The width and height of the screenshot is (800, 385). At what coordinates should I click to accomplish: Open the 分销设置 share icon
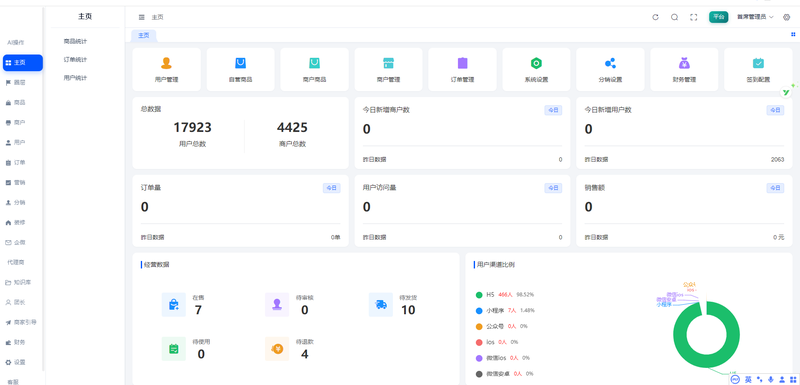tap(610, 63)
